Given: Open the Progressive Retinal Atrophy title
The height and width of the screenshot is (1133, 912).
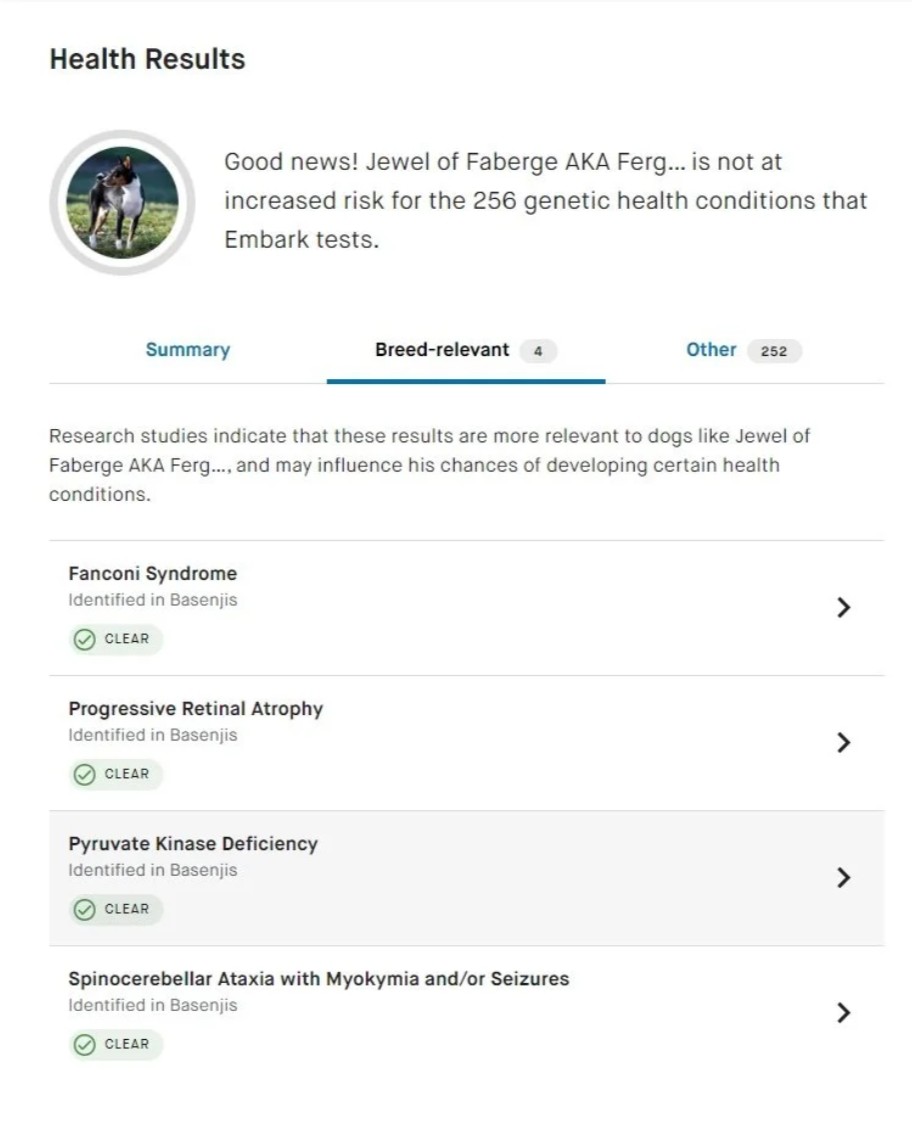Looking at the screenshot, I should coord(196,709).
